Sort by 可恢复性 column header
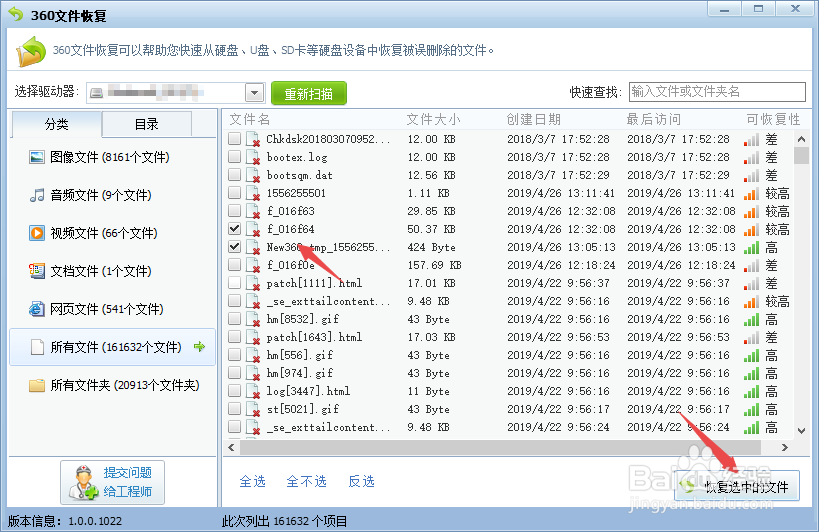Image resolution: width=819 pixels, height=532 pixels. click(x=773, y=120)
